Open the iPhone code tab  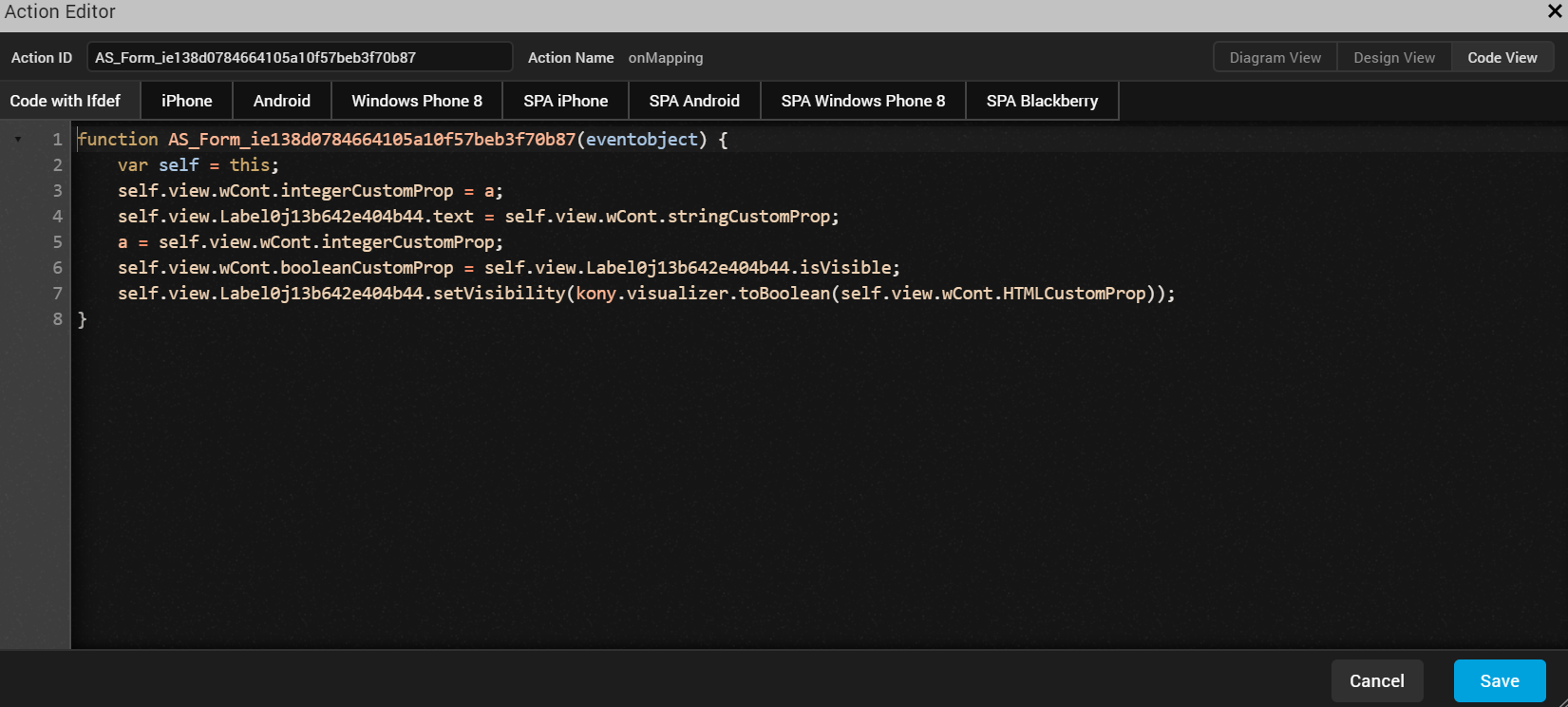tap(187, 101)
